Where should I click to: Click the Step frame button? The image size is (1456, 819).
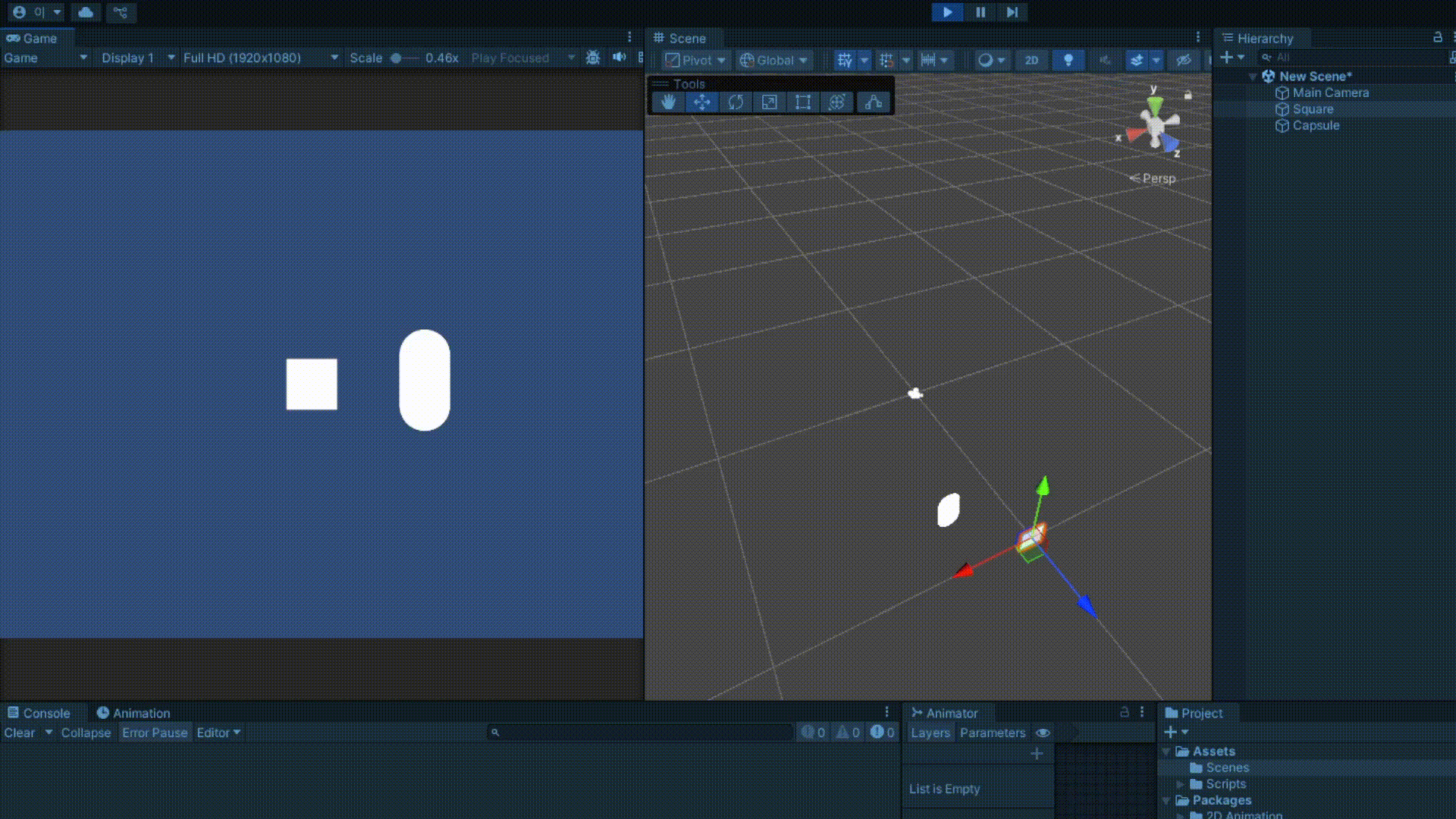pyautogui.click(x=1012, y=12)
